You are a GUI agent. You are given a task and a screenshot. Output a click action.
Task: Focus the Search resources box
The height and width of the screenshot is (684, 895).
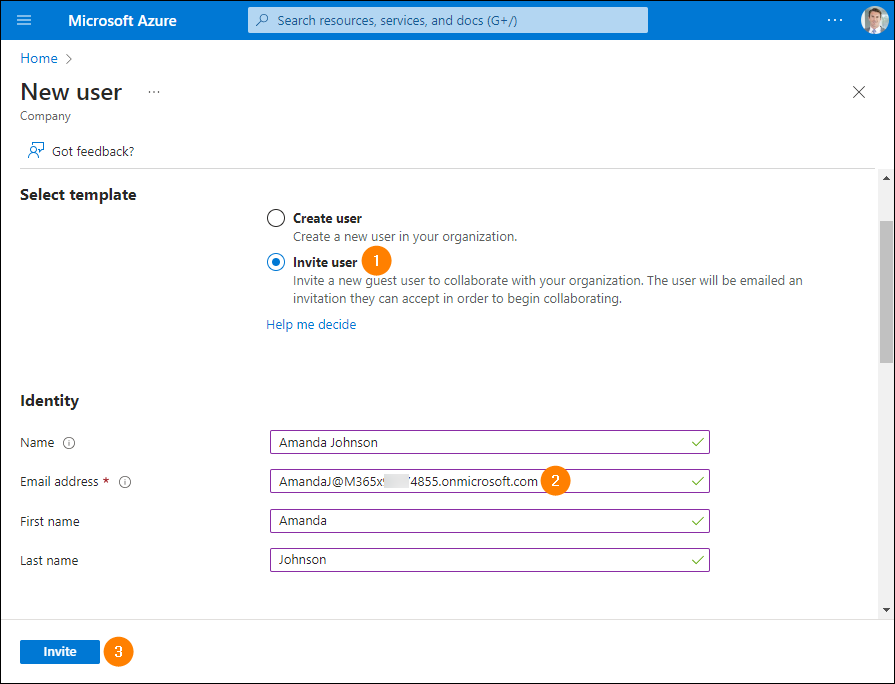point(448,20)
